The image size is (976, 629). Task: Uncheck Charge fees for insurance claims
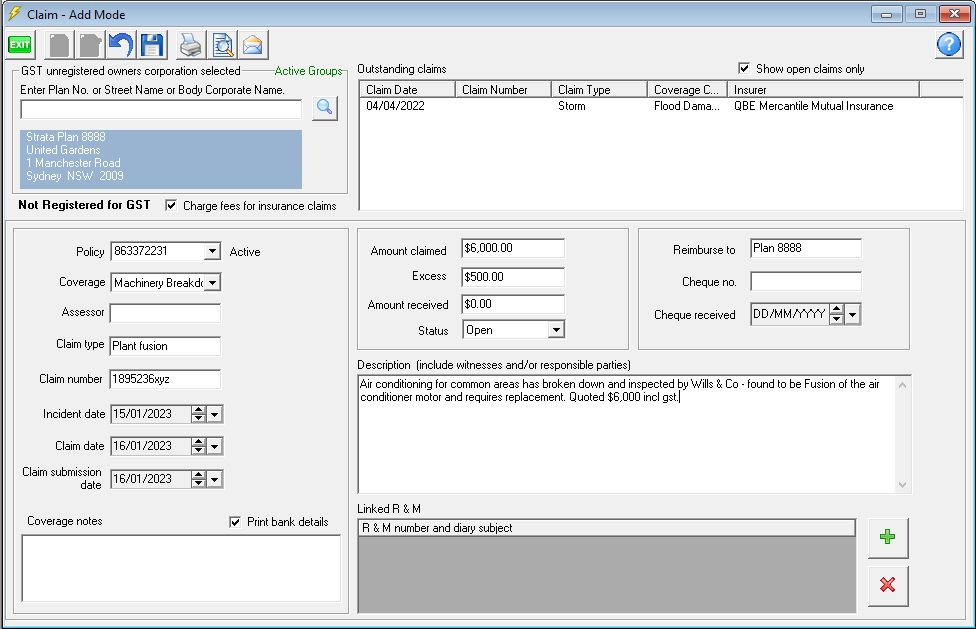(171, 206)
